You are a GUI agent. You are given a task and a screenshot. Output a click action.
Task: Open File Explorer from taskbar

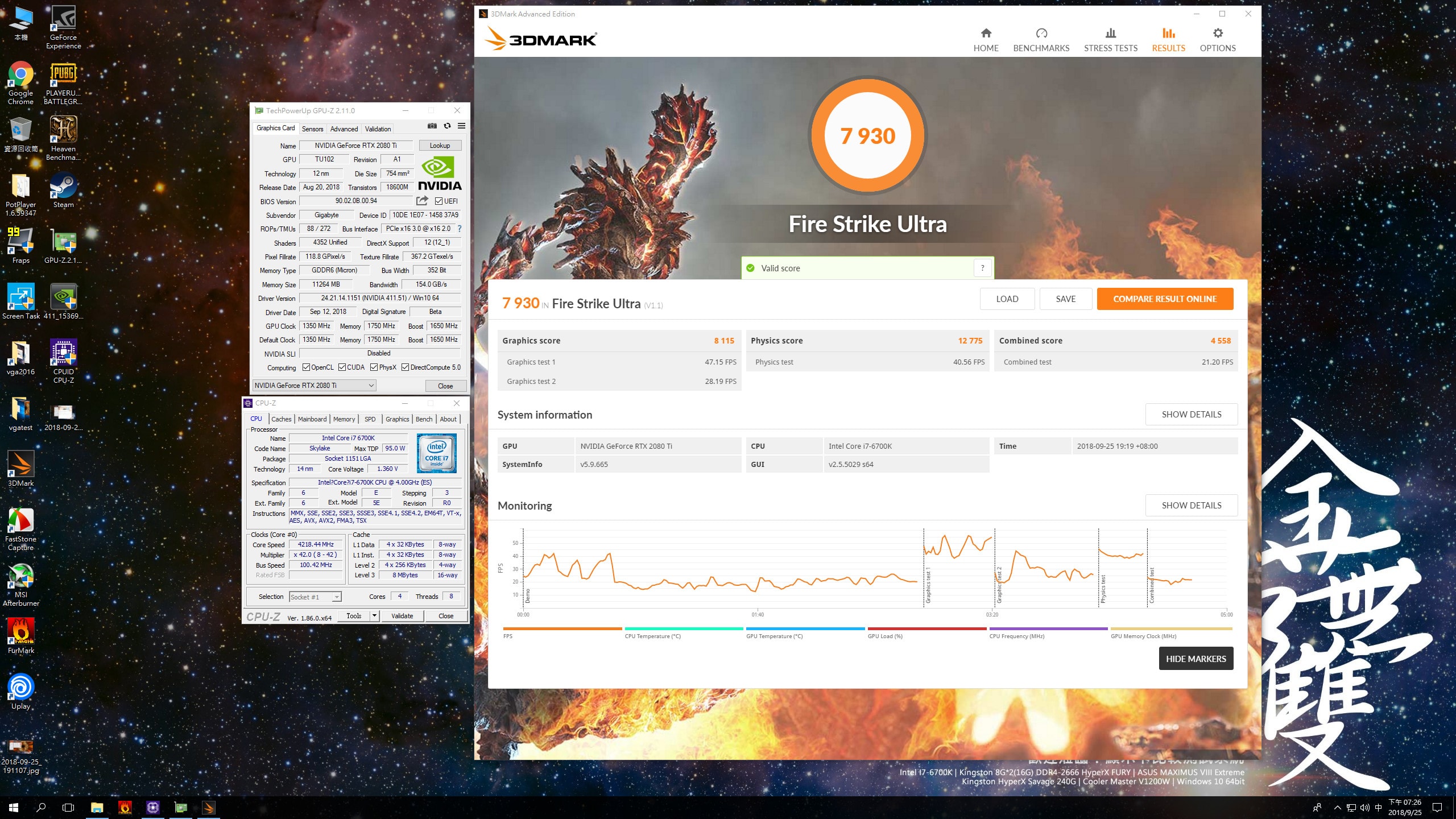pyautogui.click(x=97, y=807)
